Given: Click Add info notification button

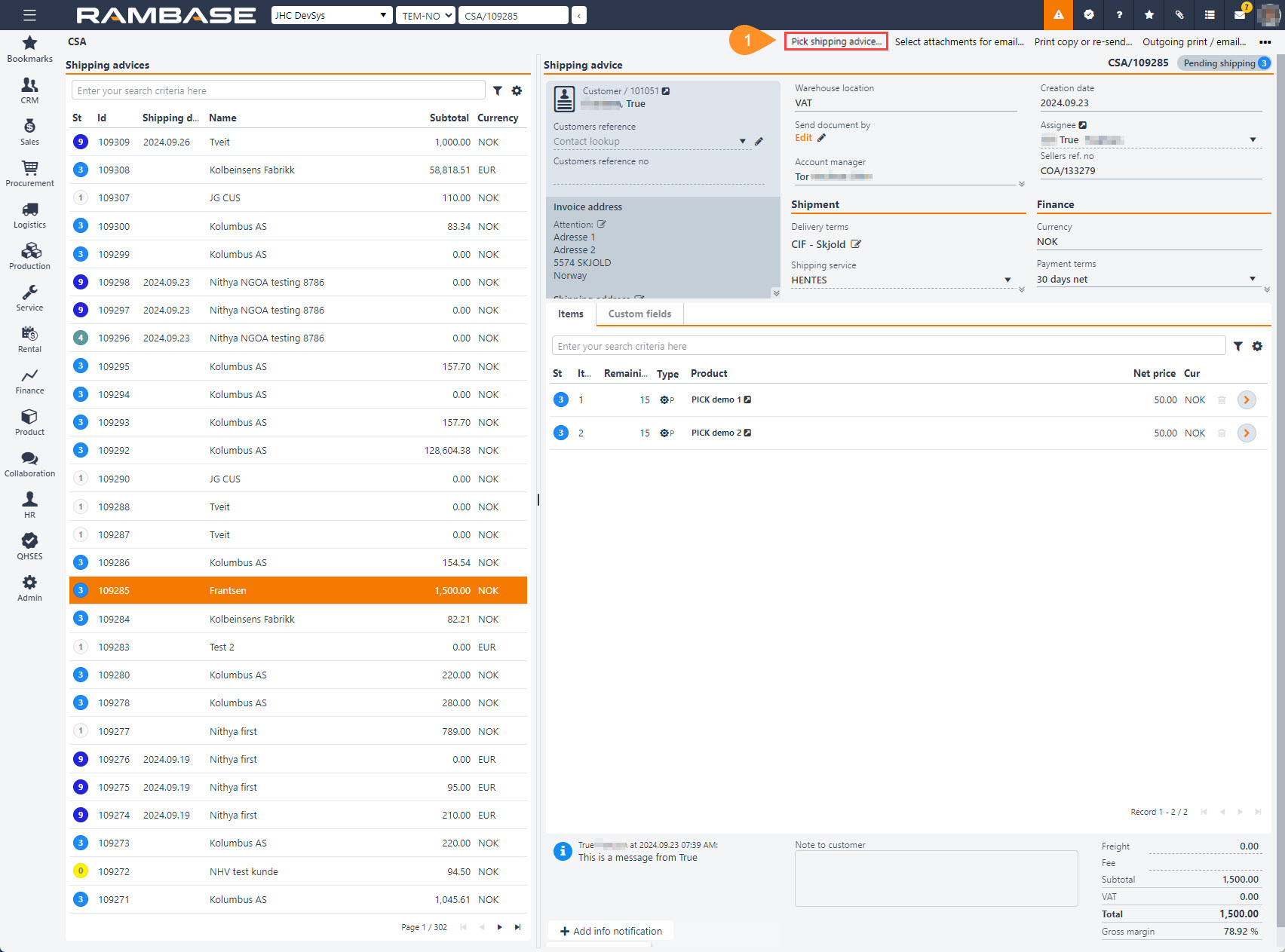Looking at the screenshot, I should [611, 931].
